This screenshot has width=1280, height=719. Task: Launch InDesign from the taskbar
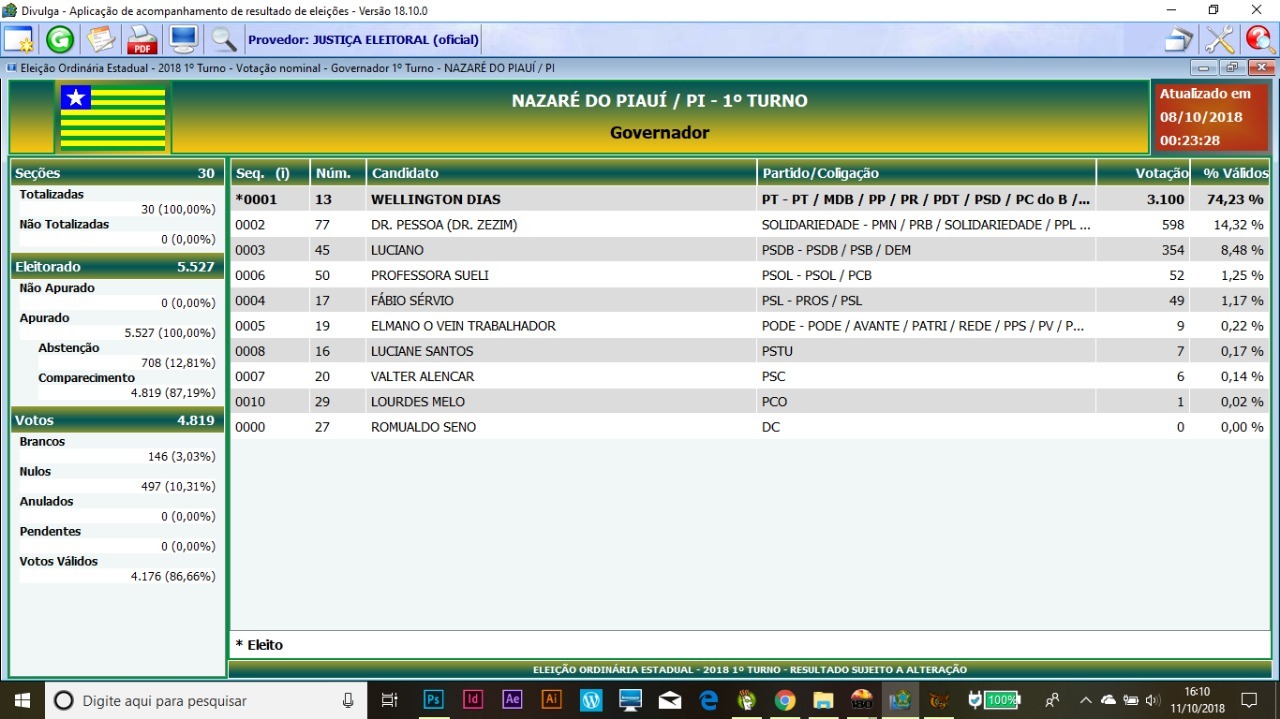(x=473, y=700)
